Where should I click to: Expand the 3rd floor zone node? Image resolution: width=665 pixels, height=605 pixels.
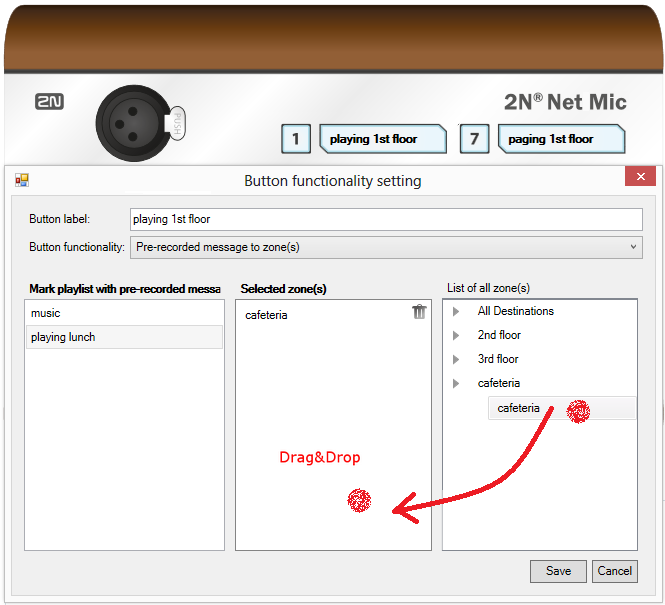[x=456, y=359]
